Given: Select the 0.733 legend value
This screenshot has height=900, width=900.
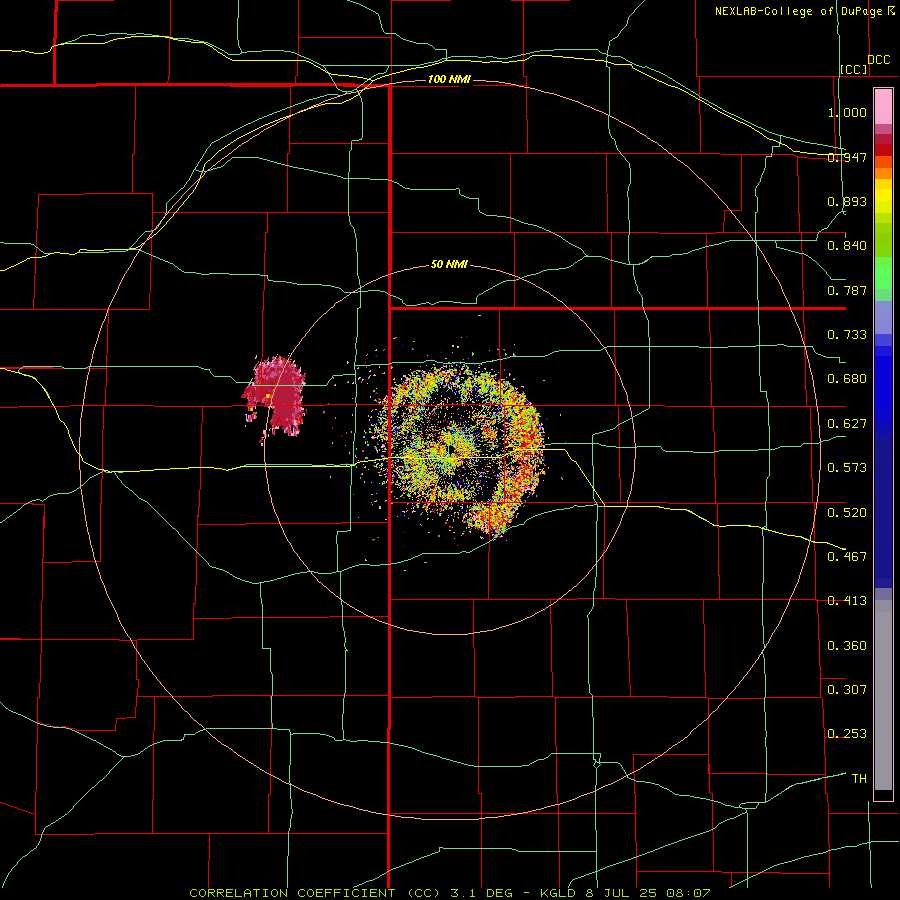Looking at the screenshot, I should (847, 334).
